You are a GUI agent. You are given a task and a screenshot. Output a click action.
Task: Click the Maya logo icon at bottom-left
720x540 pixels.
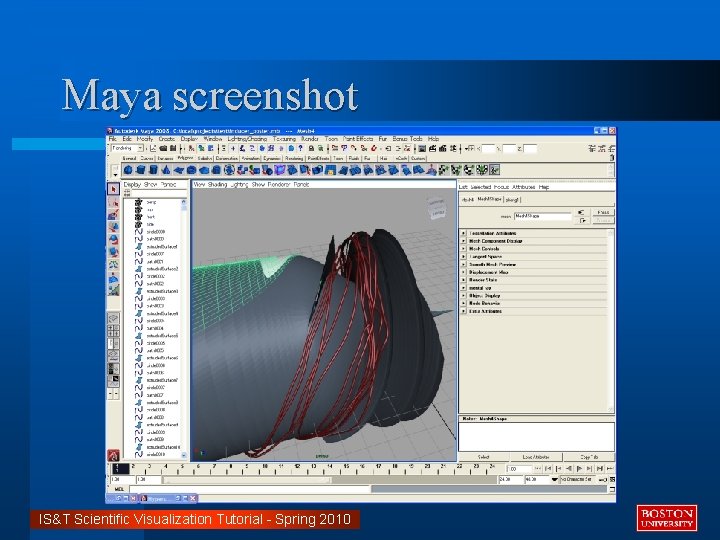113,455
